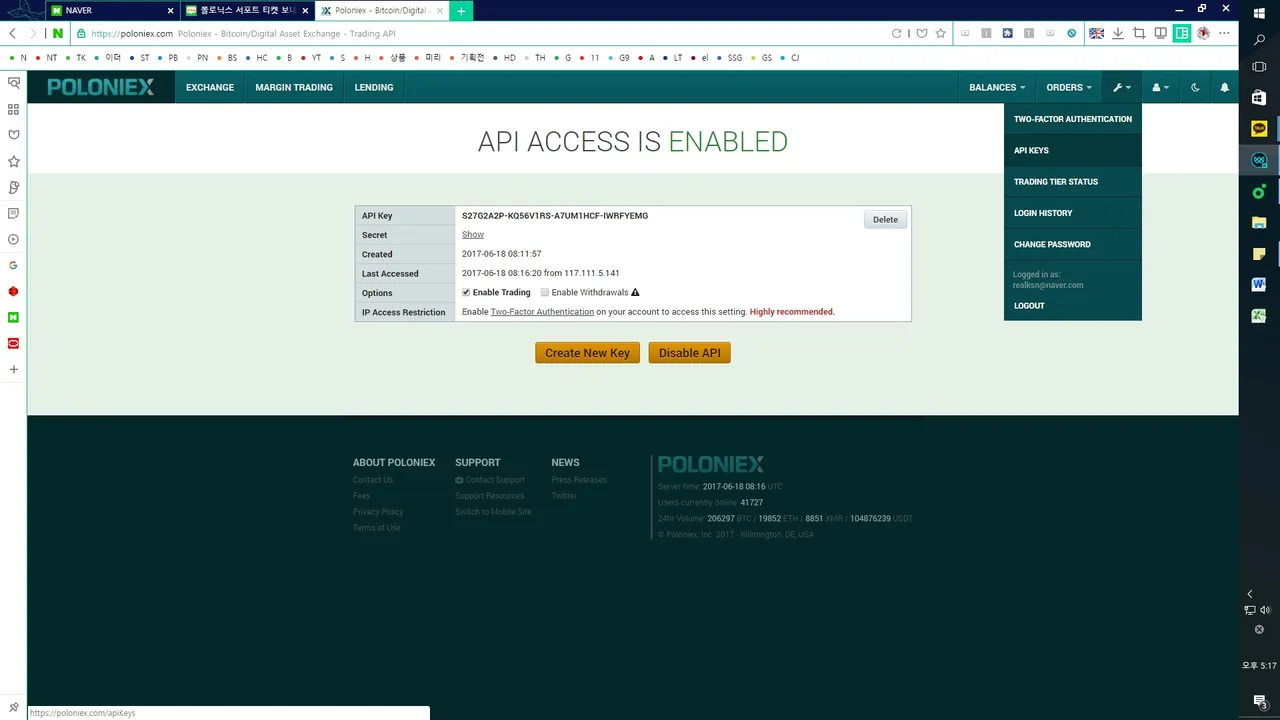Click sidebar green Naver N icon
This screenshot has width=1280, height=720.
tap(13, 317)
